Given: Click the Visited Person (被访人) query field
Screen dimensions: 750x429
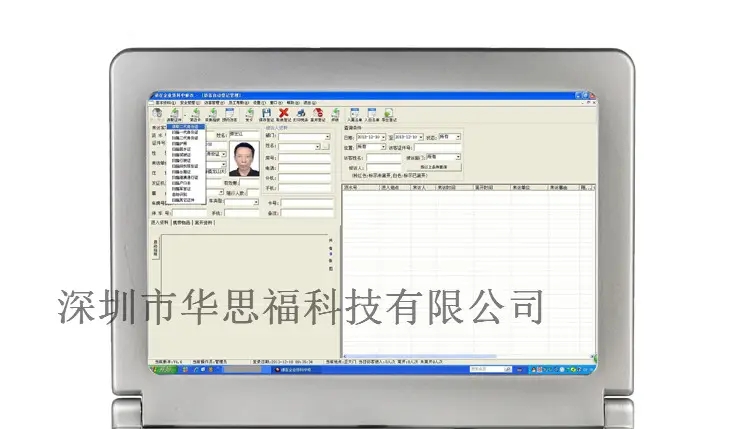Looking at the screenshot, I should tap(384, 168).
